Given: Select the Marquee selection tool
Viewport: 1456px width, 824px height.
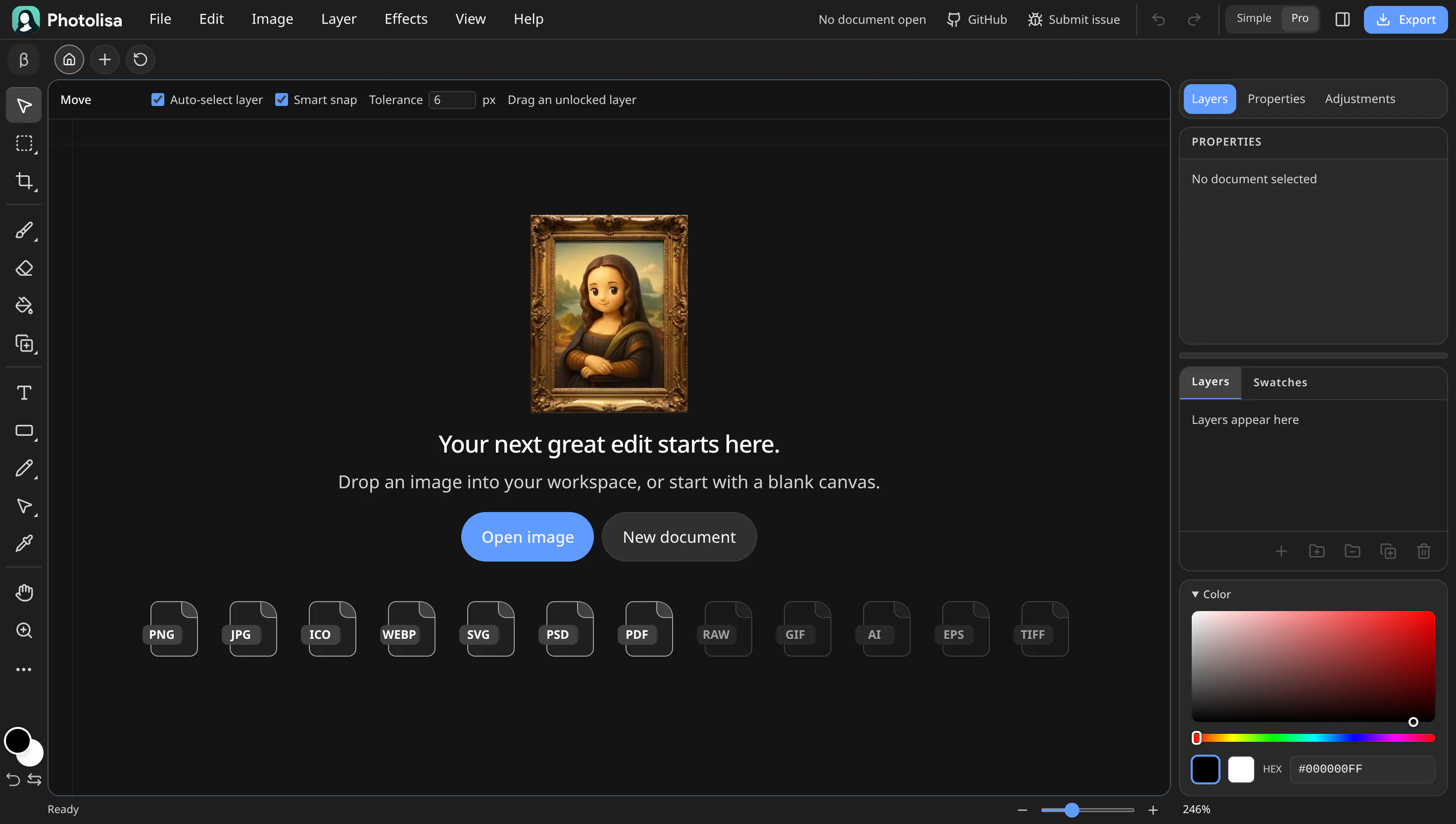Looking at the screenshot, I should click(24, 143).
